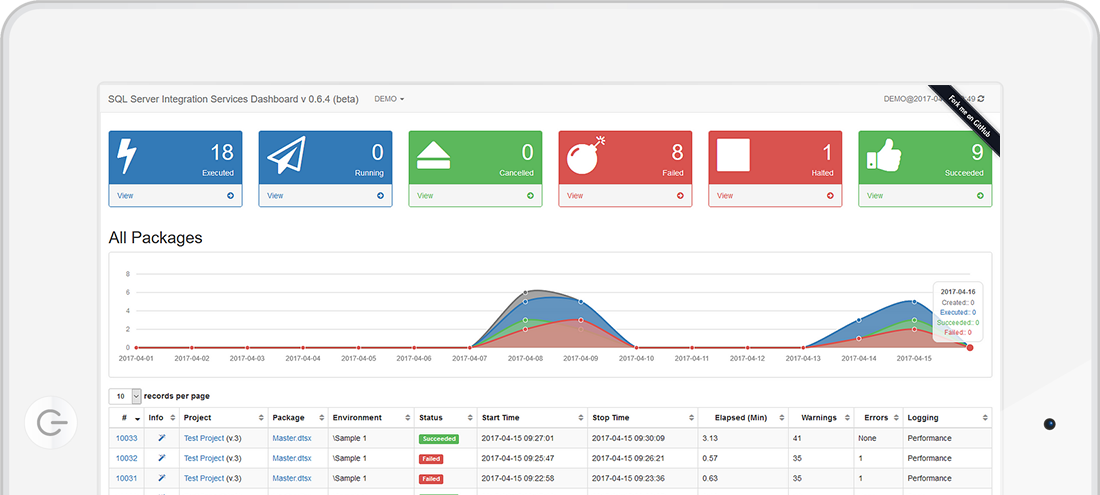Open execution ID 10031 link
Screen dimensions: 1100x495
(x=126, y=478)
